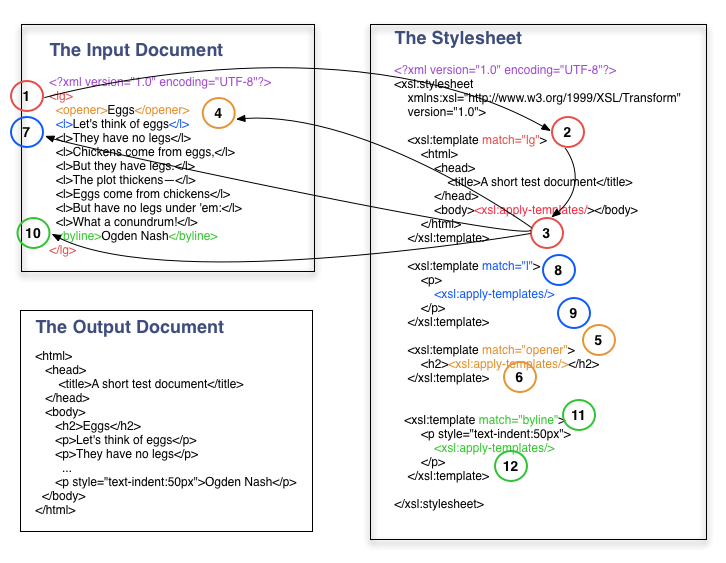Viewport: 726px width, 563px height.
Task: Click the ellipsis '...' line in the Output Document
Action: click(x=67, y=469)
